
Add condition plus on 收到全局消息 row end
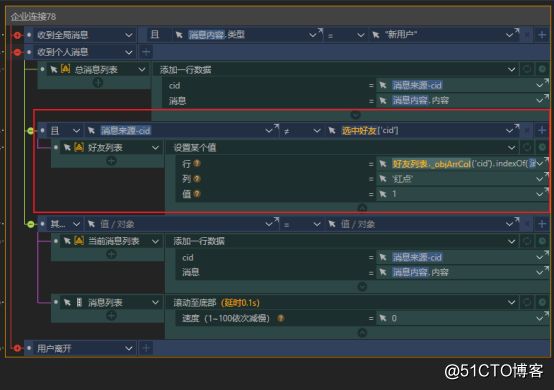[542, 35]
